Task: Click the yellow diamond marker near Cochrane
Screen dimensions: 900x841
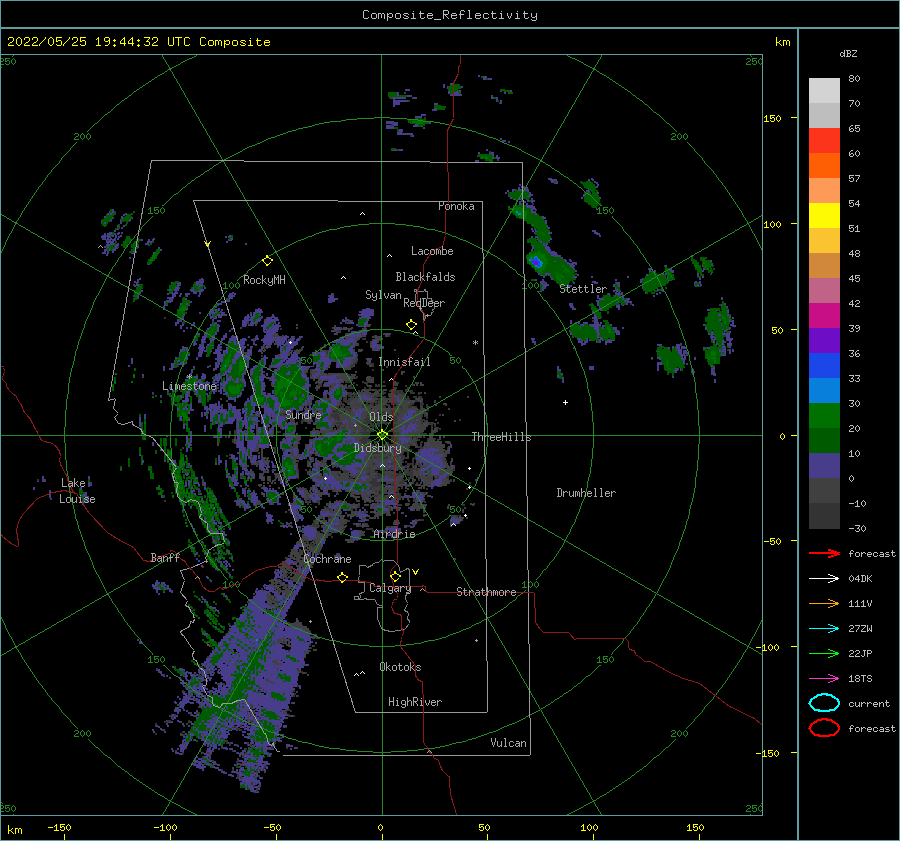Action: pos(342,577)
